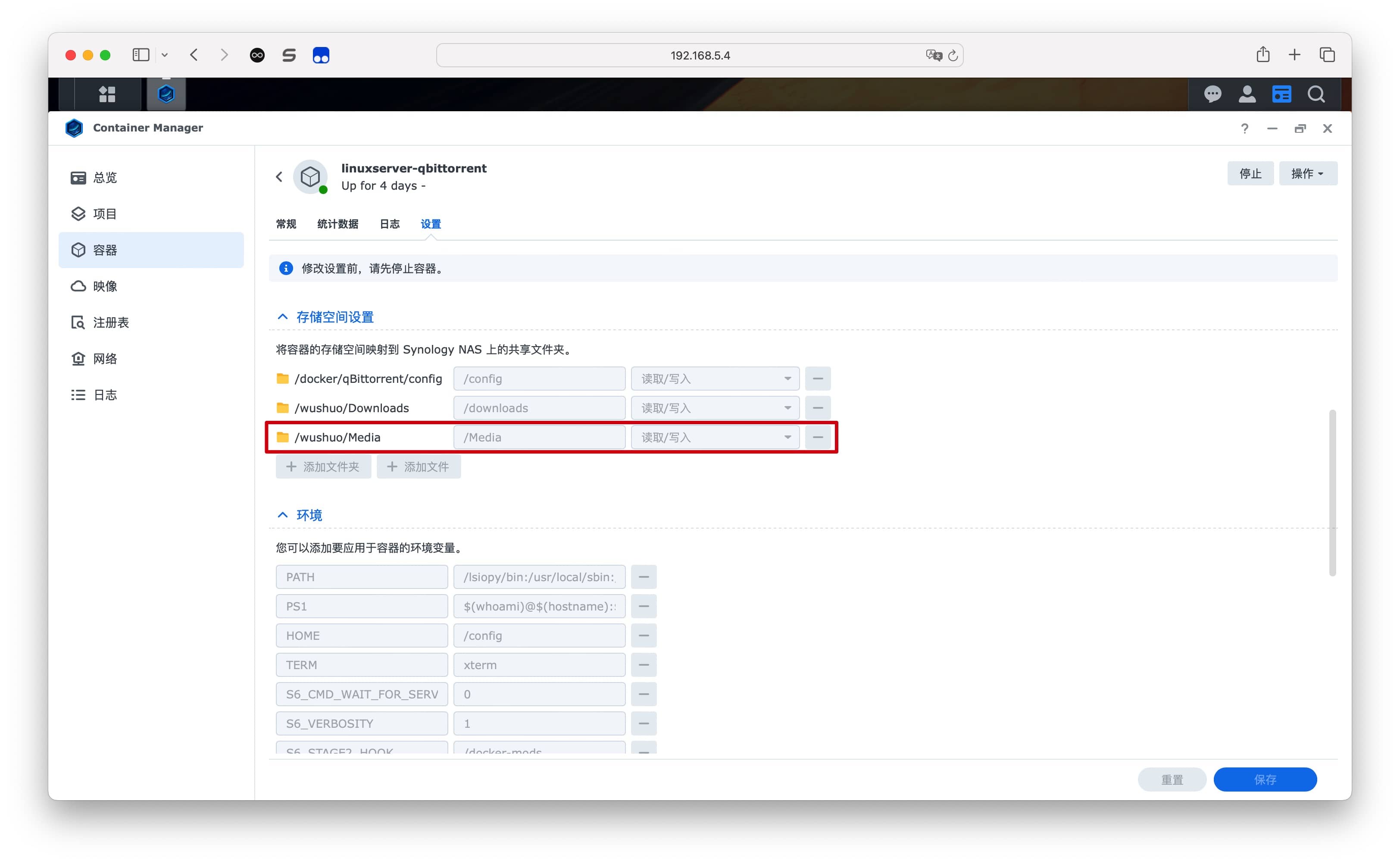The image size is (1400, 864).
Task: Remove the TERM environment variable
Action: [x=643, y=665]
